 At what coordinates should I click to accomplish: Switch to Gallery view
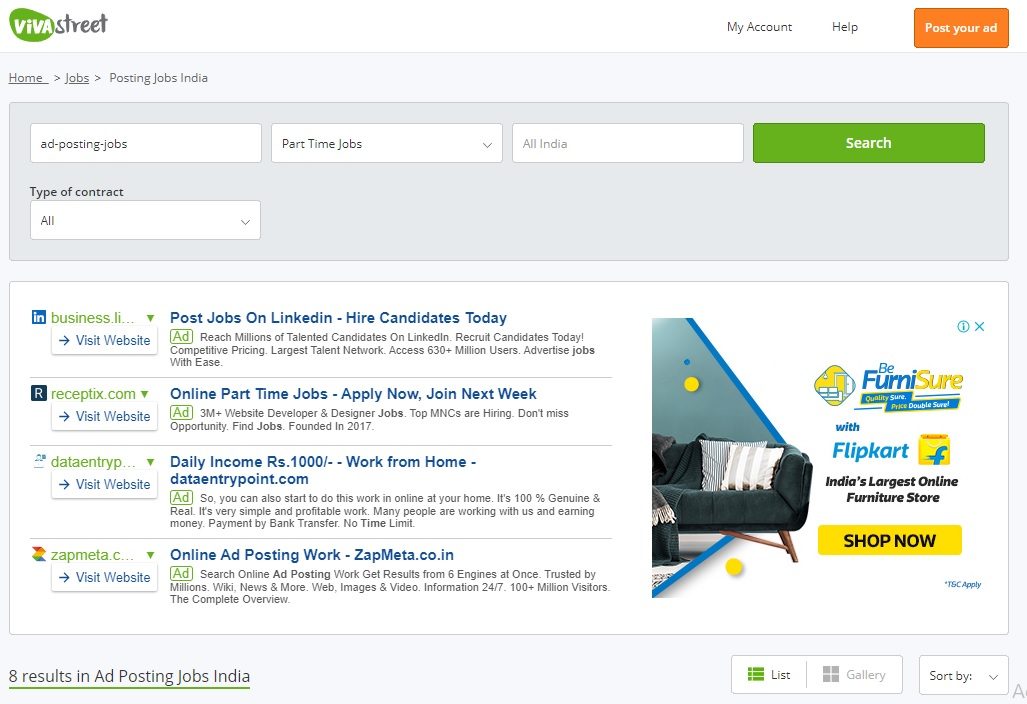tap(854, 675)
